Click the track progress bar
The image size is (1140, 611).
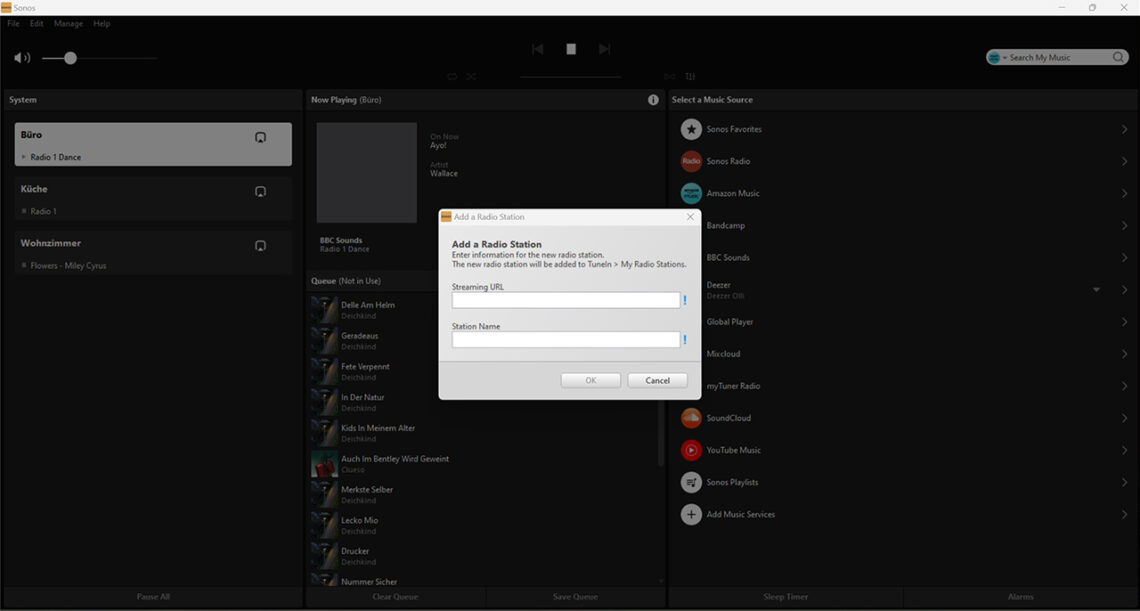[x=571, y=76]
